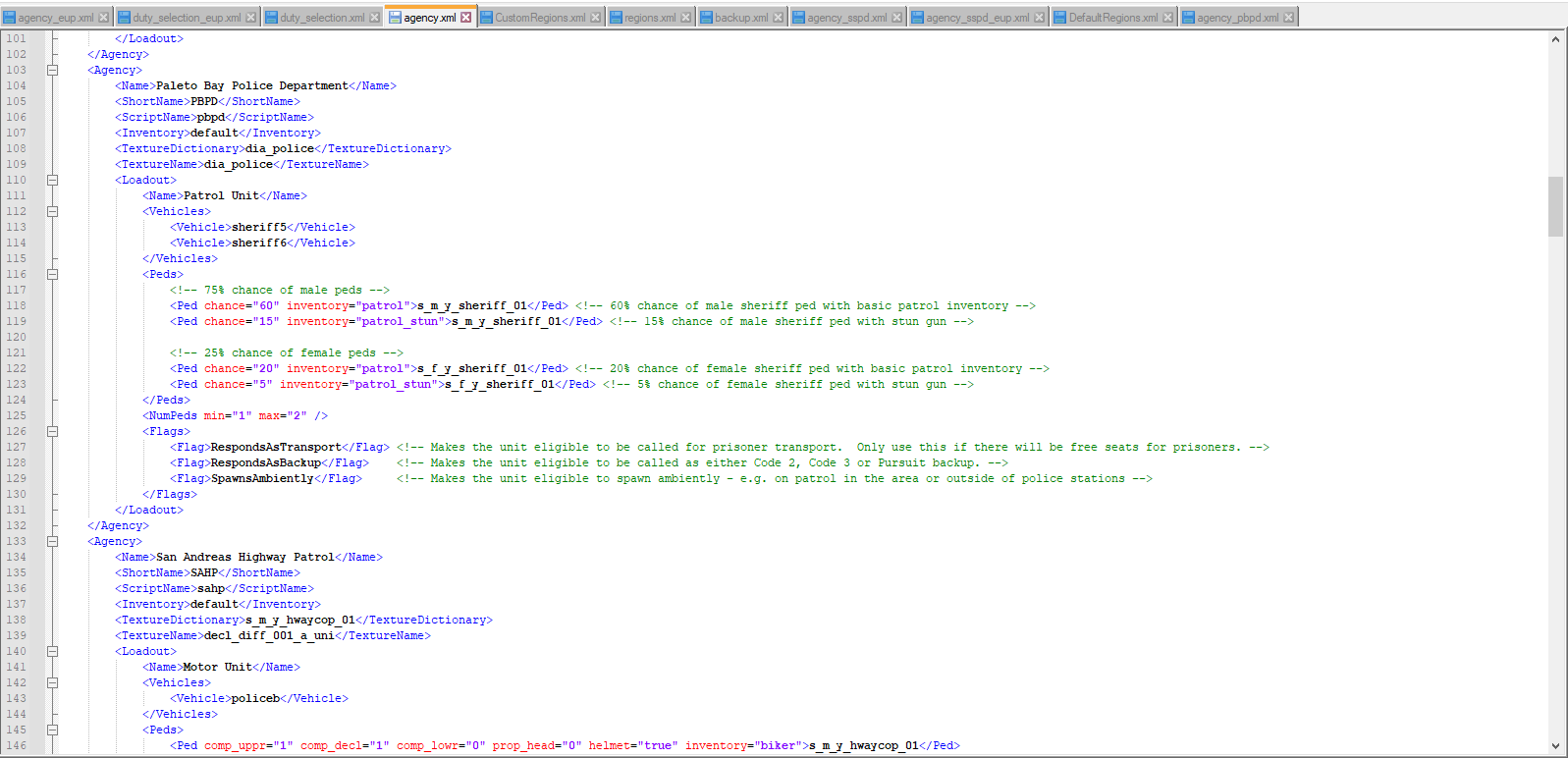This screenshot has width=1568, height=758.
Task: Collapse the Vehicles block at line 112
Action: click(x=53, y=211)
